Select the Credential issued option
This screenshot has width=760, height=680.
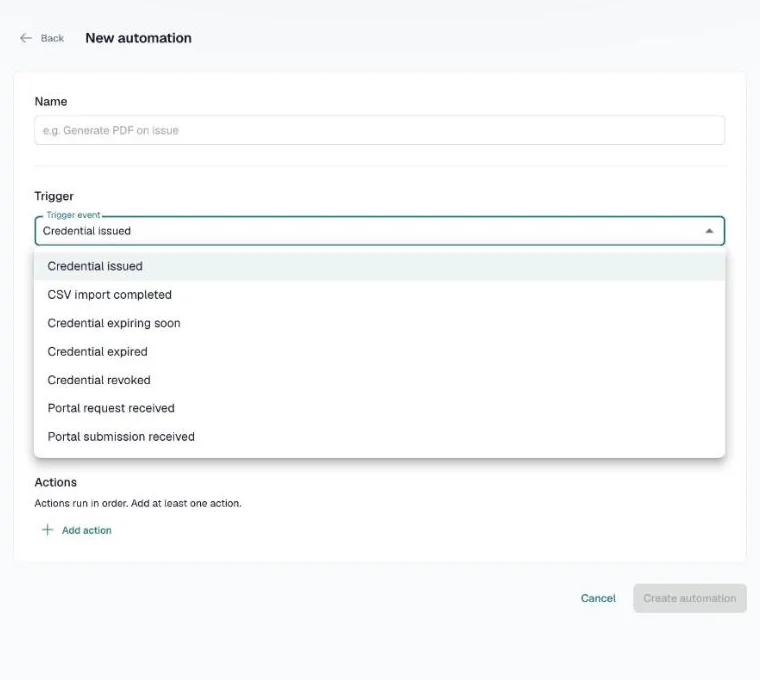(380, 266)
